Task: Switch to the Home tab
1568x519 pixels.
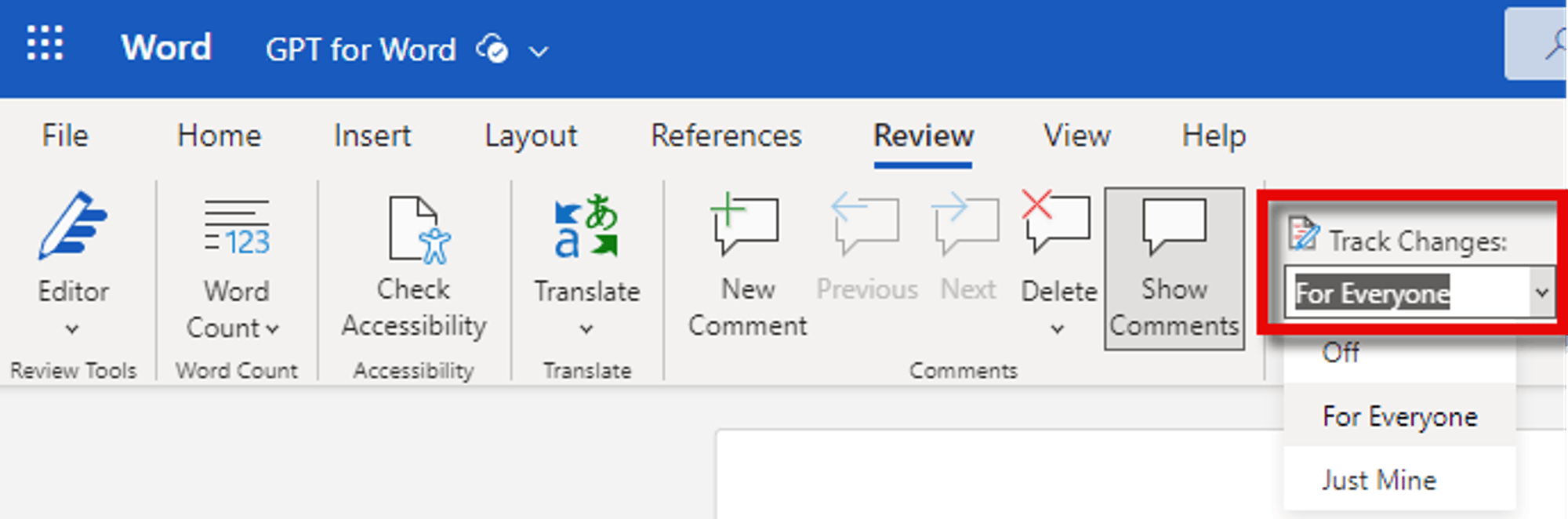Action: click(x=219, y=136)
